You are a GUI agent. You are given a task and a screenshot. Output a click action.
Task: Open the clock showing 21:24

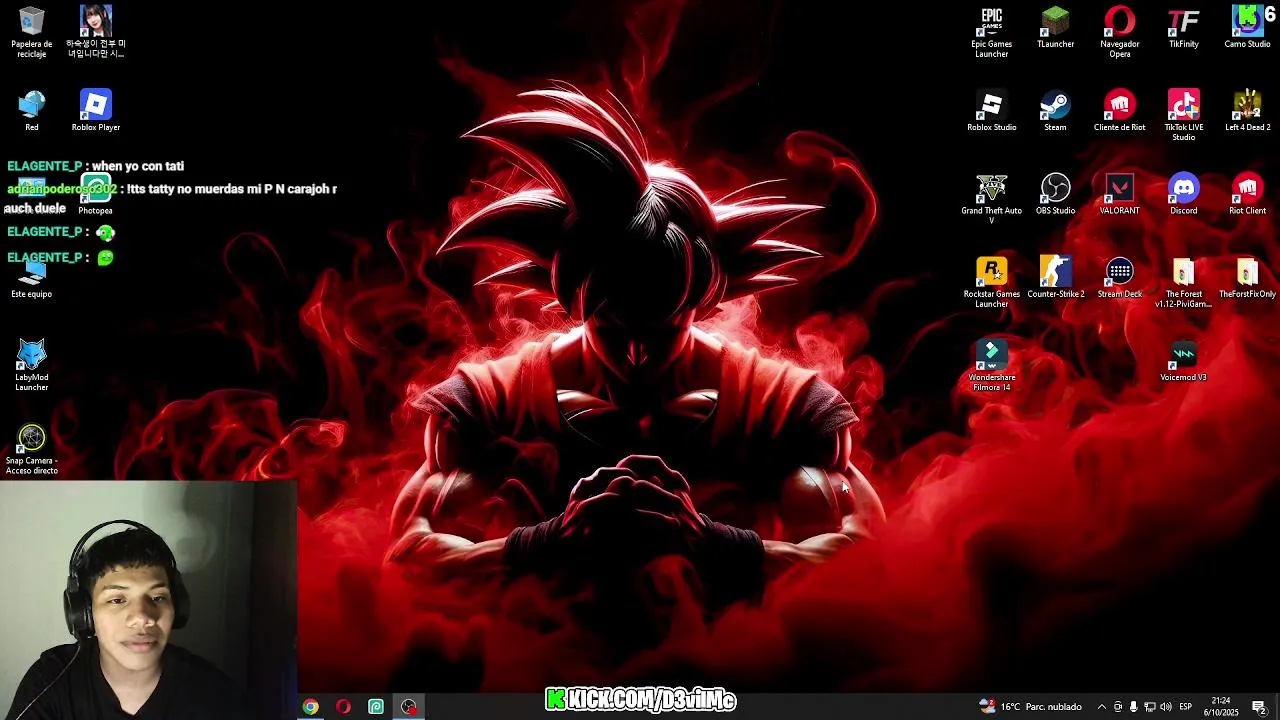[x=1221, y=706]
